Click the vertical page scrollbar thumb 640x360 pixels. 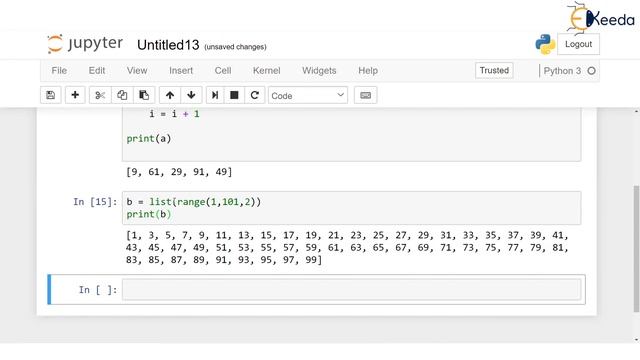(636, 249)
